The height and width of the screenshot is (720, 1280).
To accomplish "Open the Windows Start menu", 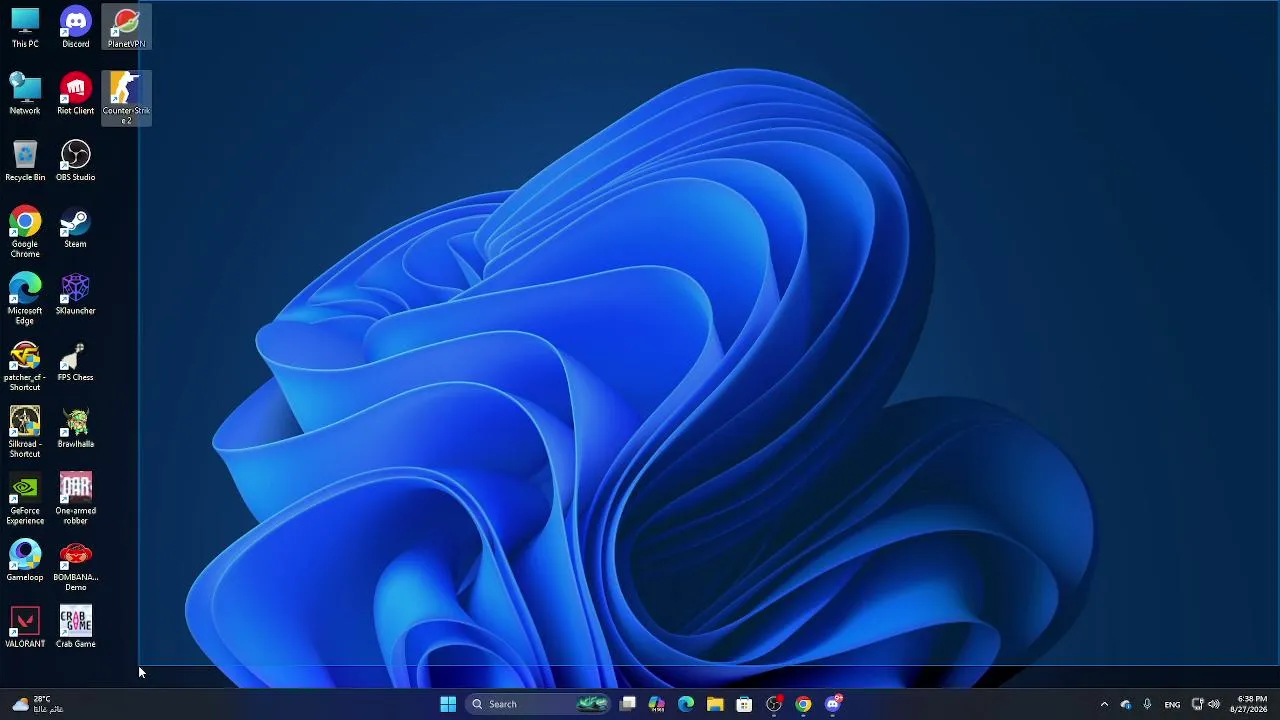I will [448, 704].
